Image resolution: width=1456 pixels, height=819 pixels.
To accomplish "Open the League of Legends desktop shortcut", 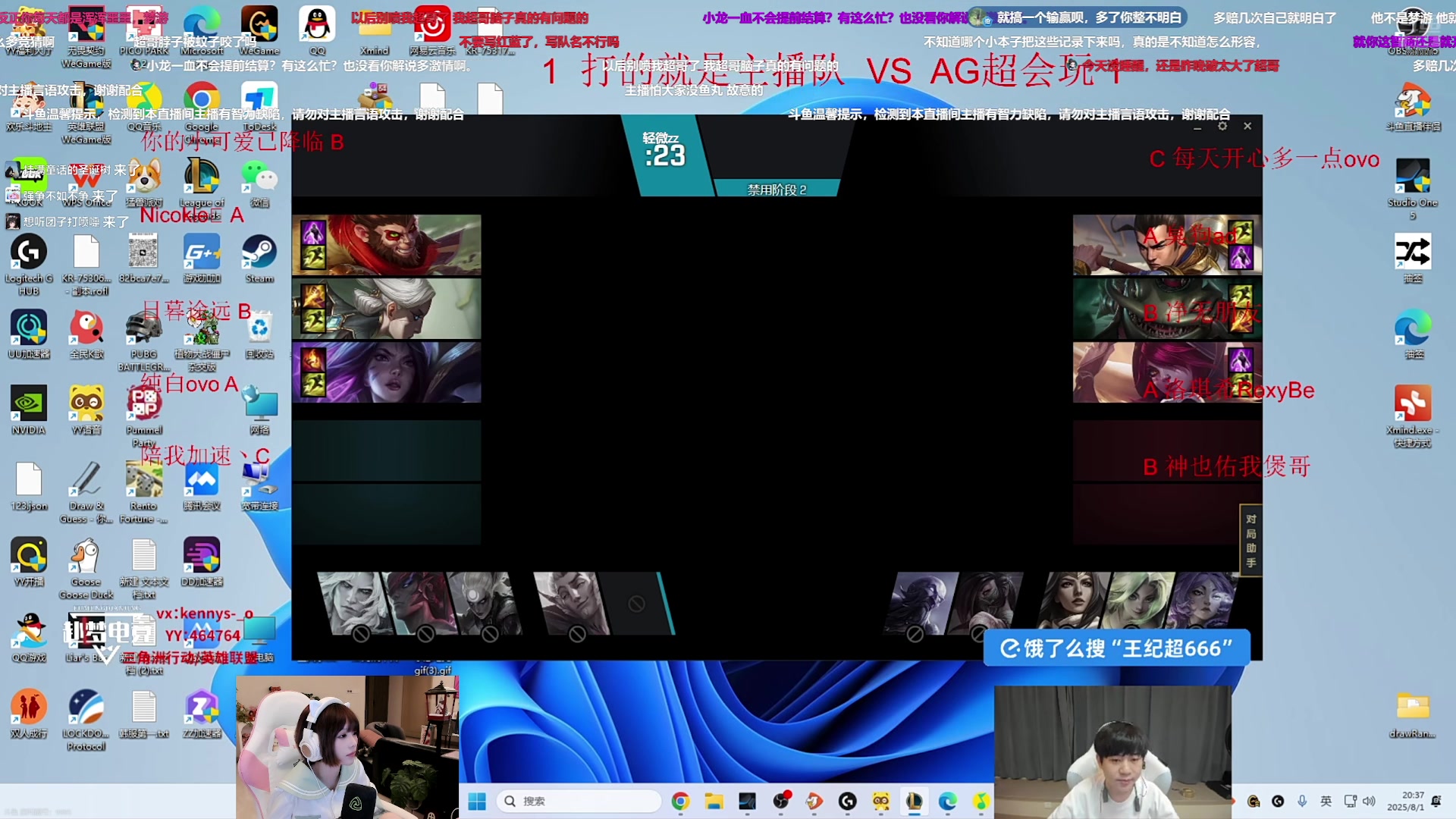I will (x=202, y=184).
